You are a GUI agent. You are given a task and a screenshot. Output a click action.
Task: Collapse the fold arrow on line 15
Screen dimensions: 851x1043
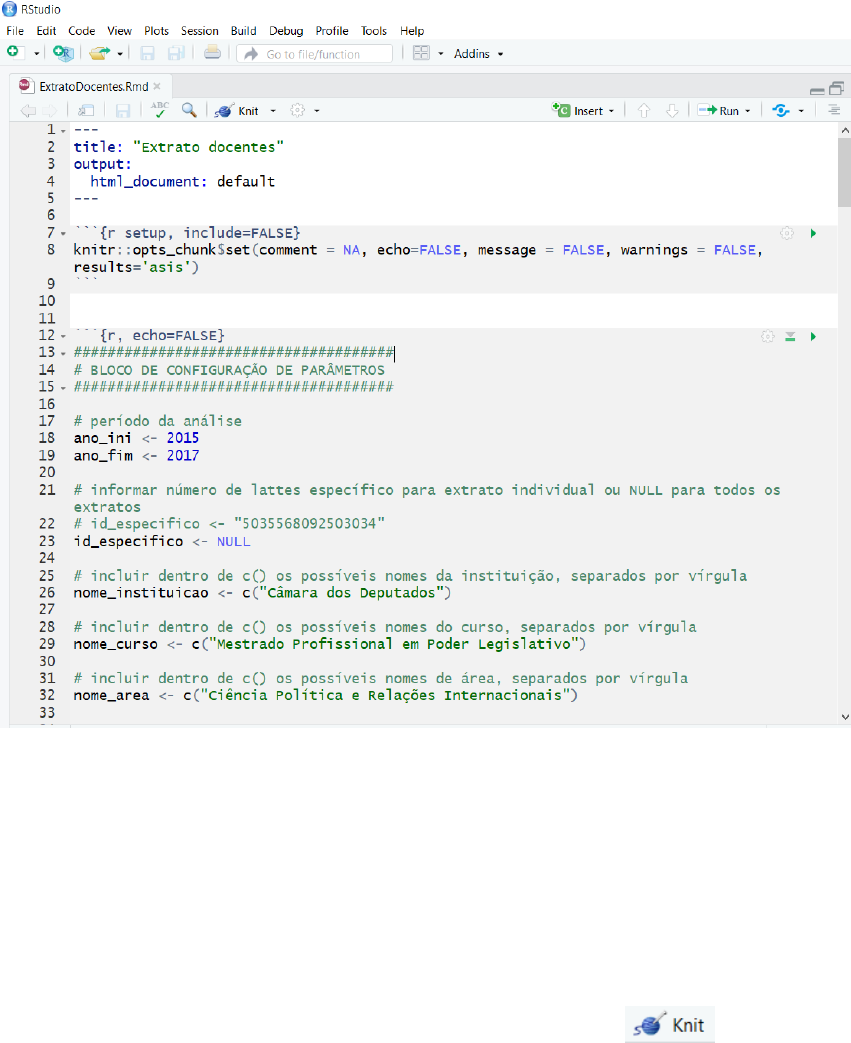(63, 388)
